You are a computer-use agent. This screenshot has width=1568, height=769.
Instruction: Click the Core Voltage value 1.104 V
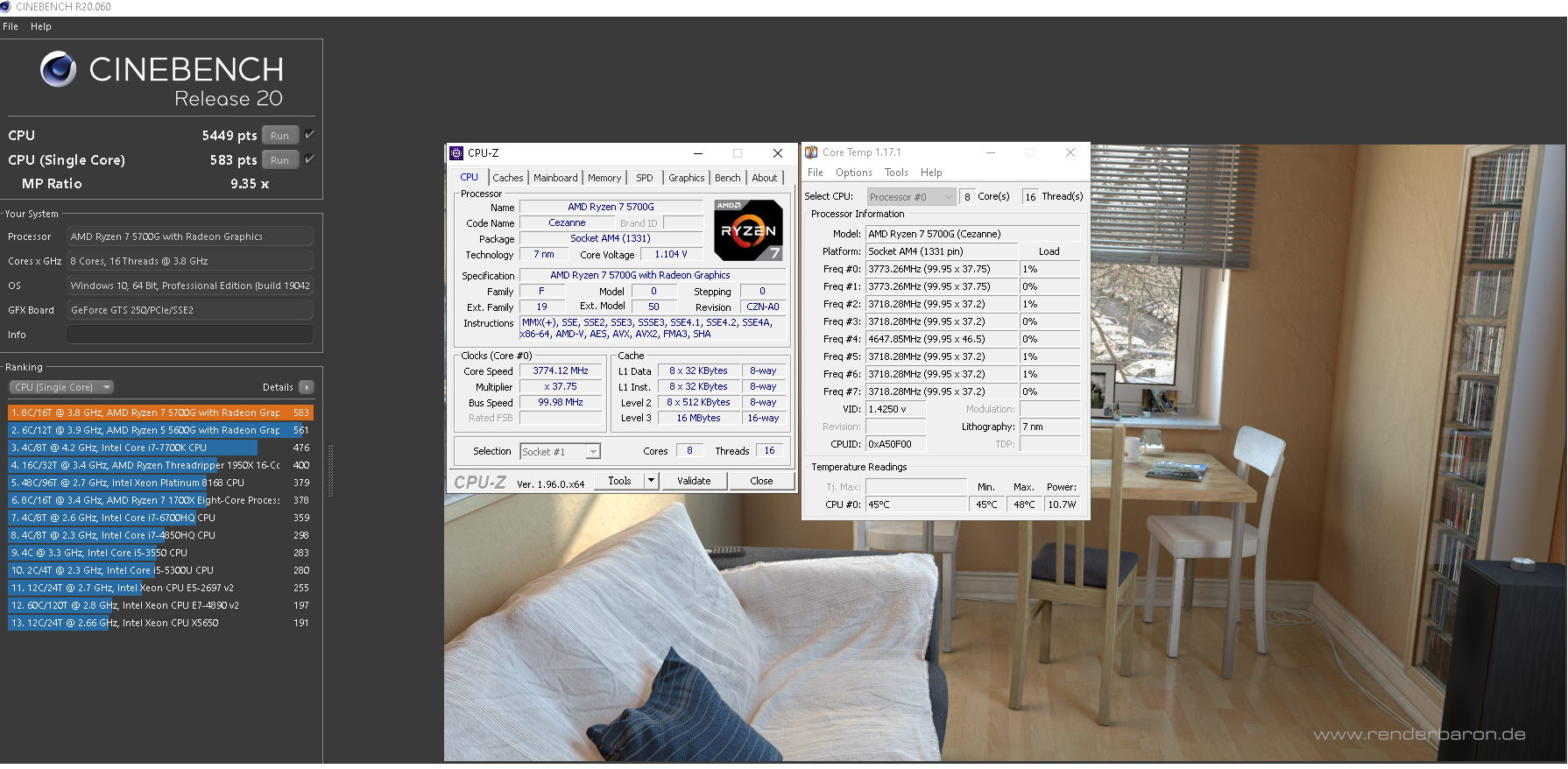671,254
